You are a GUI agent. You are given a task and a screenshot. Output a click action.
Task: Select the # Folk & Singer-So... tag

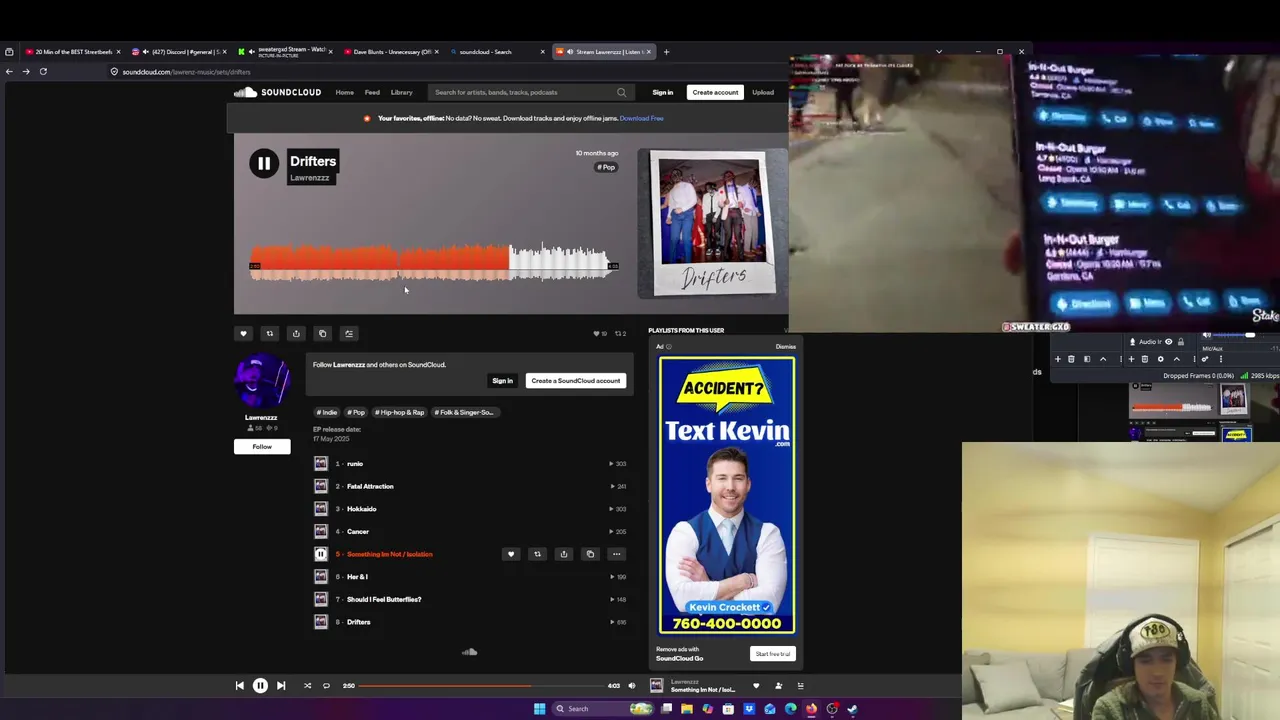[x=464, y=412]
